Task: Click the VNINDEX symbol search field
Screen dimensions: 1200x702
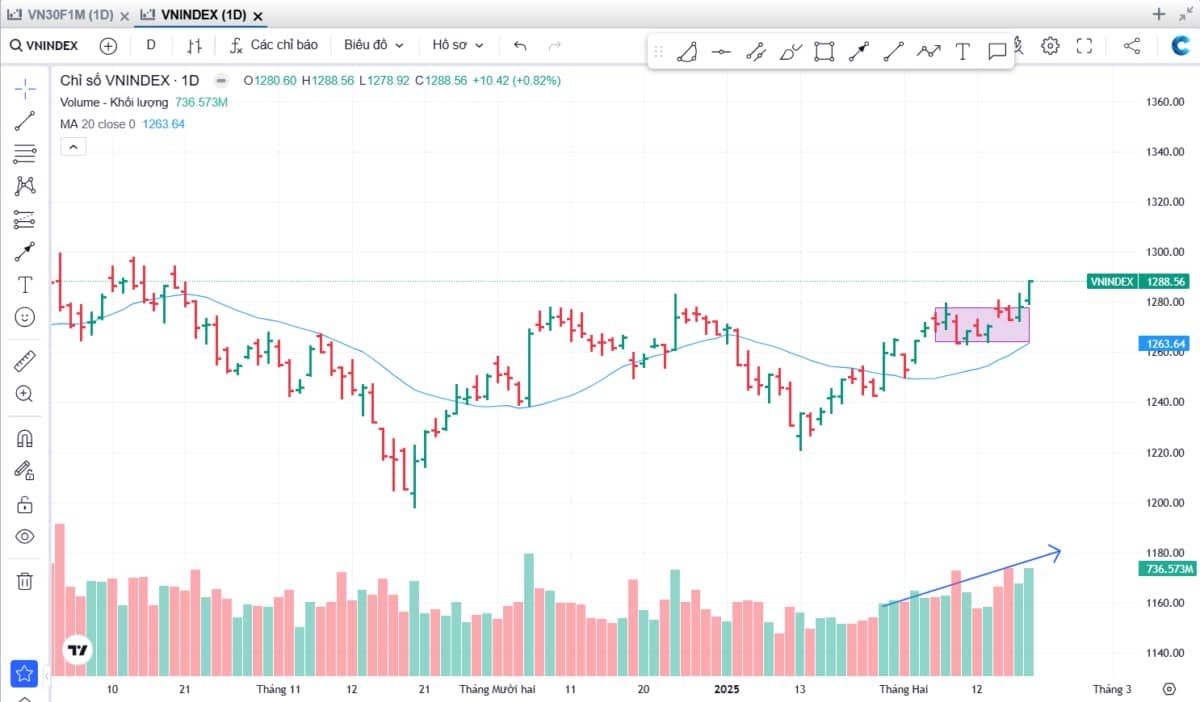Action: tap(46, 45)
